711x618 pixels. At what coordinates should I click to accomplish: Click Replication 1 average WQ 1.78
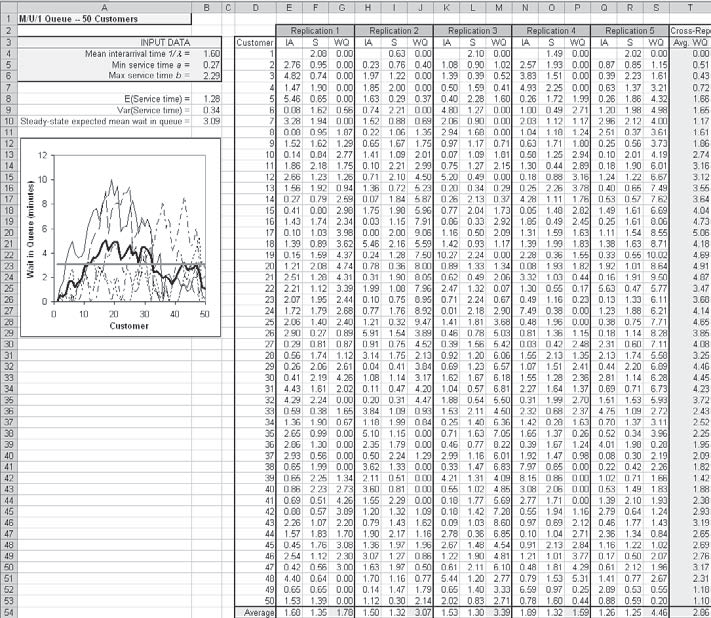pos(342,613)
